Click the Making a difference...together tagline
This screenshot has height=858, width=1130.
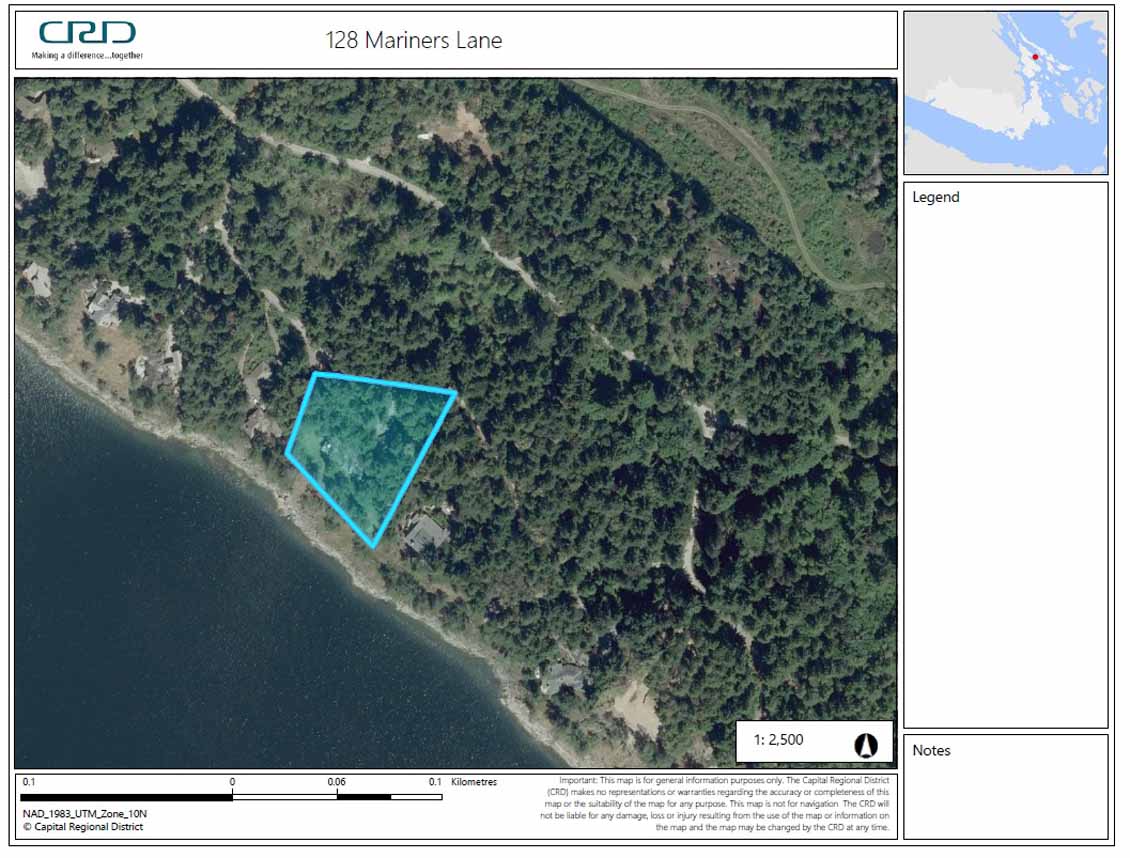87,55
